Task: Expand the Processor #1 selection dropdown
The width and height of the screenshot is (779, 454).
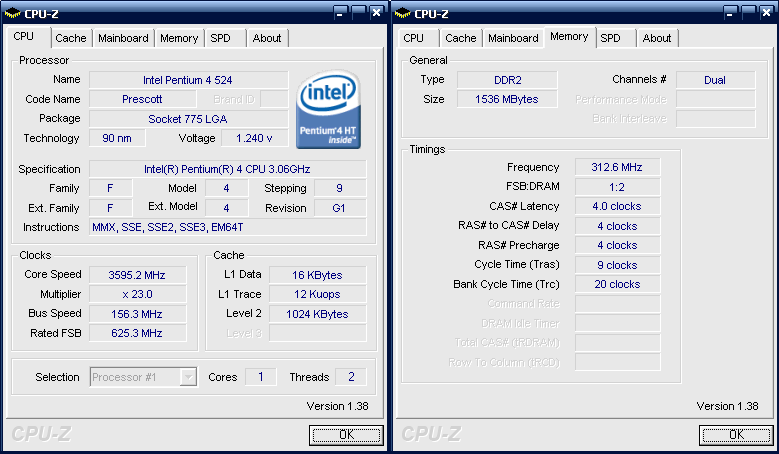Action: [x=188, y=377]
